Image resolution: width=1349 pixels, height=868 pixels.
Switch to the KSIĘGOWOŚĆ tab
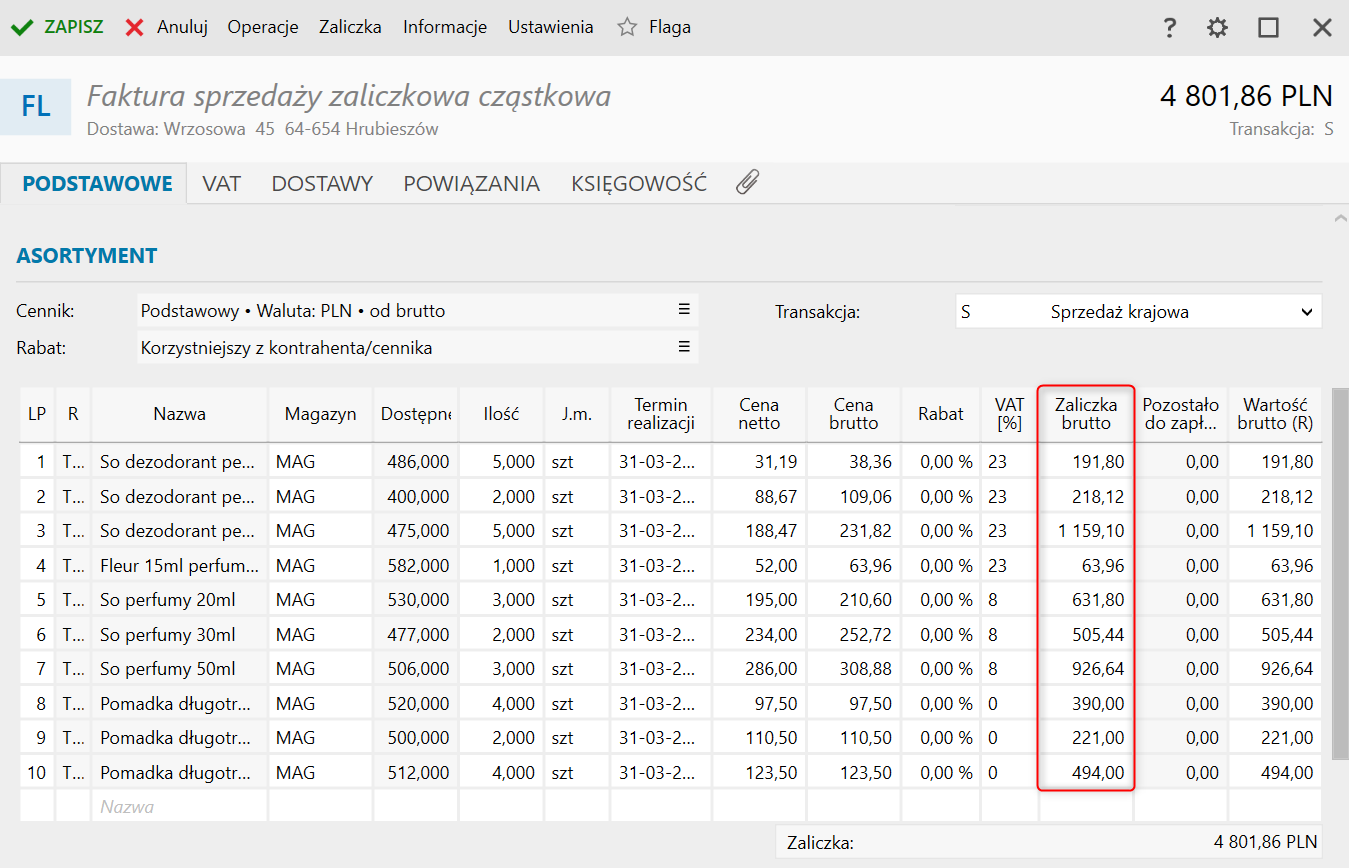tap(638, 184)
